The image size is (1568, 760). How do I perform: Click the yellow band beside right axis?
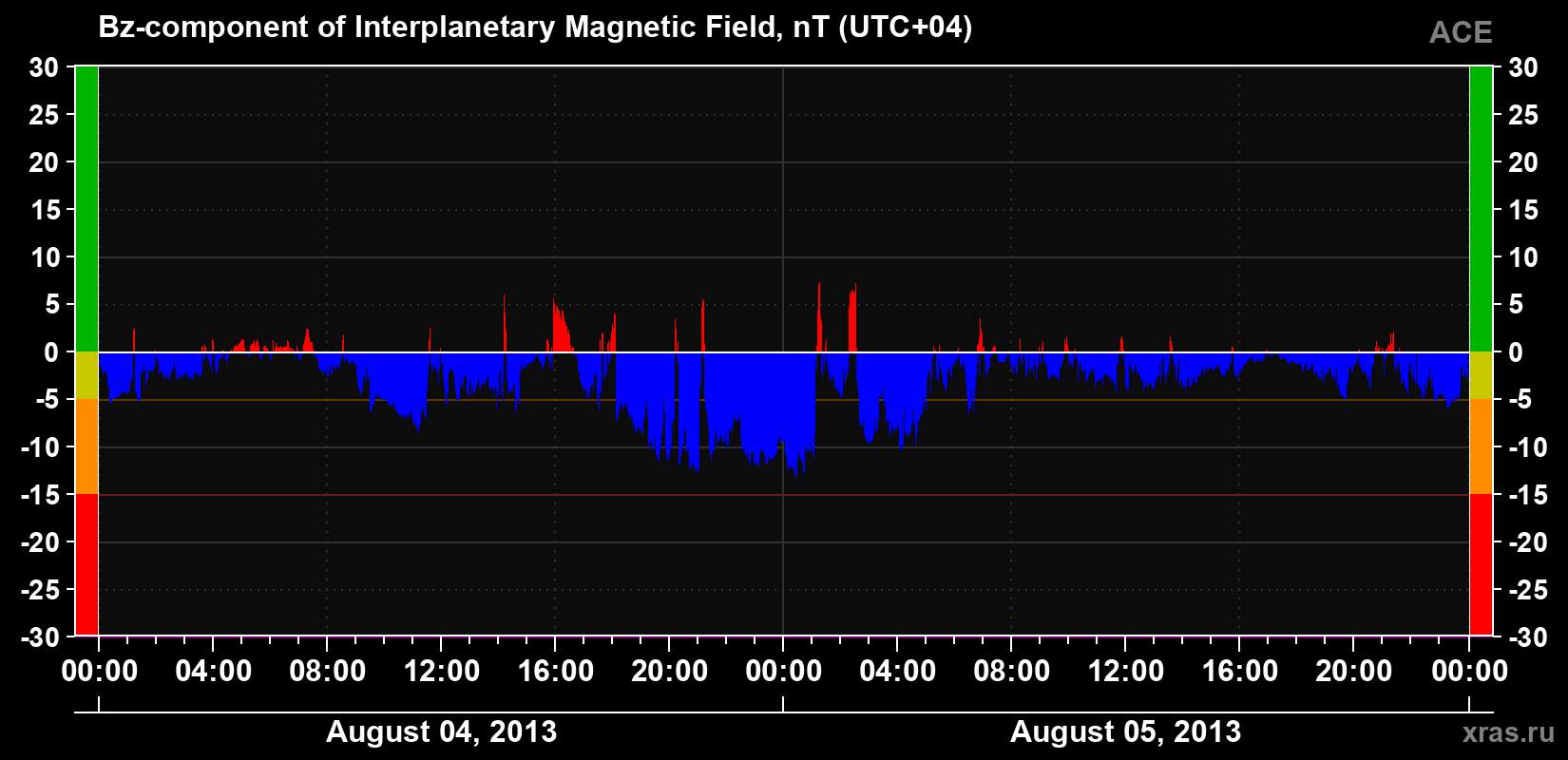pos(1482,375)
